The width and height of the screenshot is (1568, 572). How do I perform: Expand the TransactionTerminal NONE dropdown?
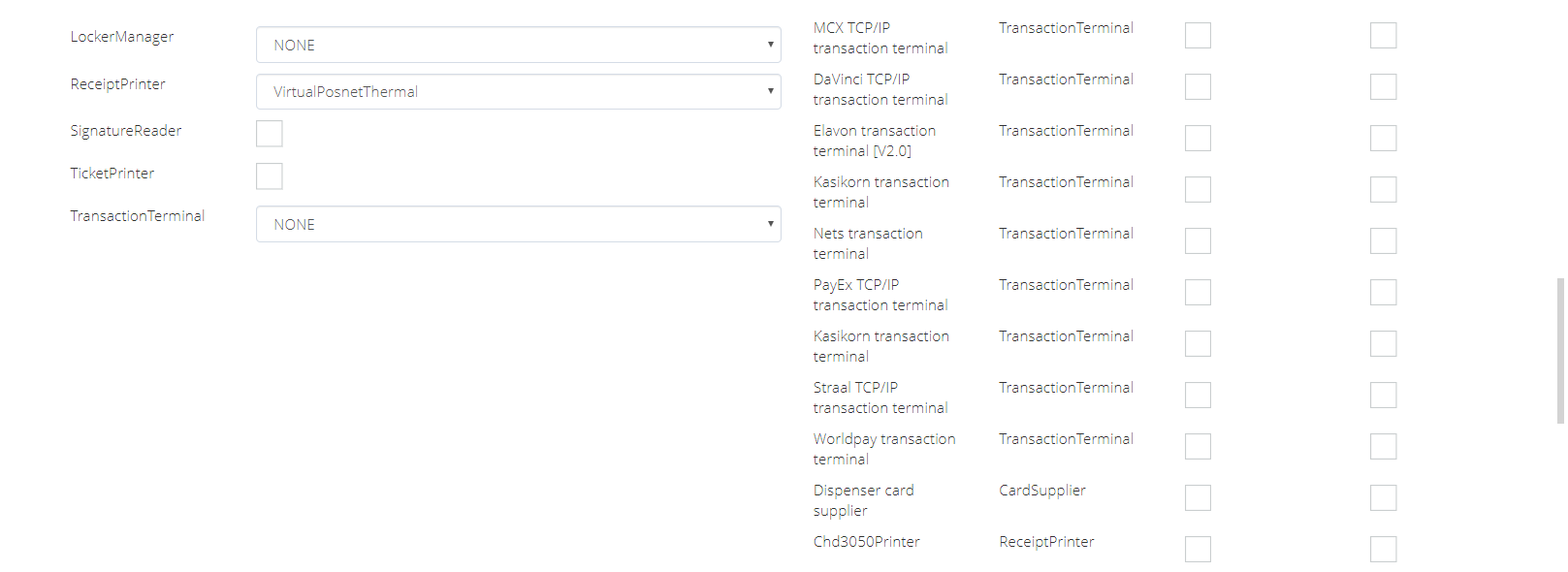(518, 224)
